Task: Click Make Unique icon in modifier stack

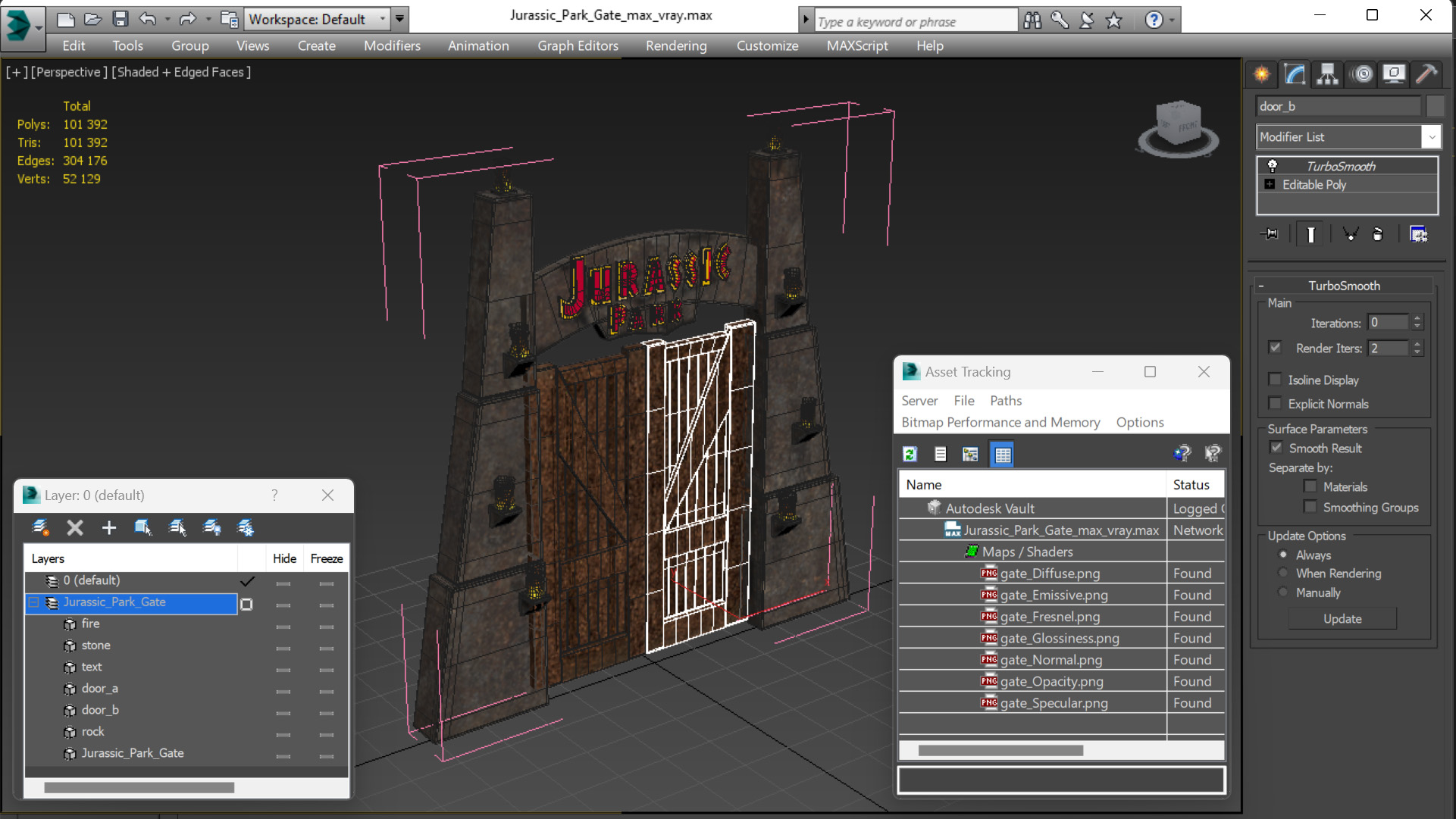Action: (1350, 234)
